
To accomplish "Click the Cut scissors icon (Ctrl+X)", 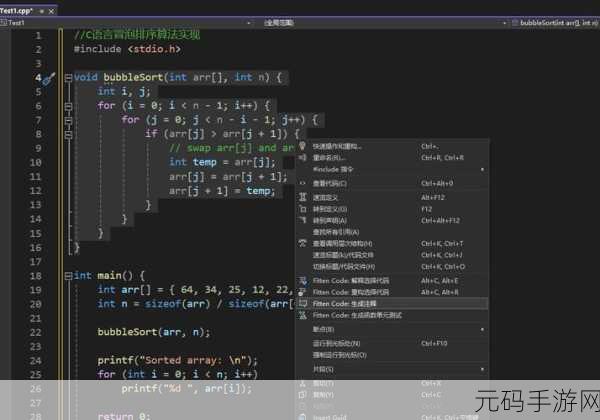I will point(302,383).
